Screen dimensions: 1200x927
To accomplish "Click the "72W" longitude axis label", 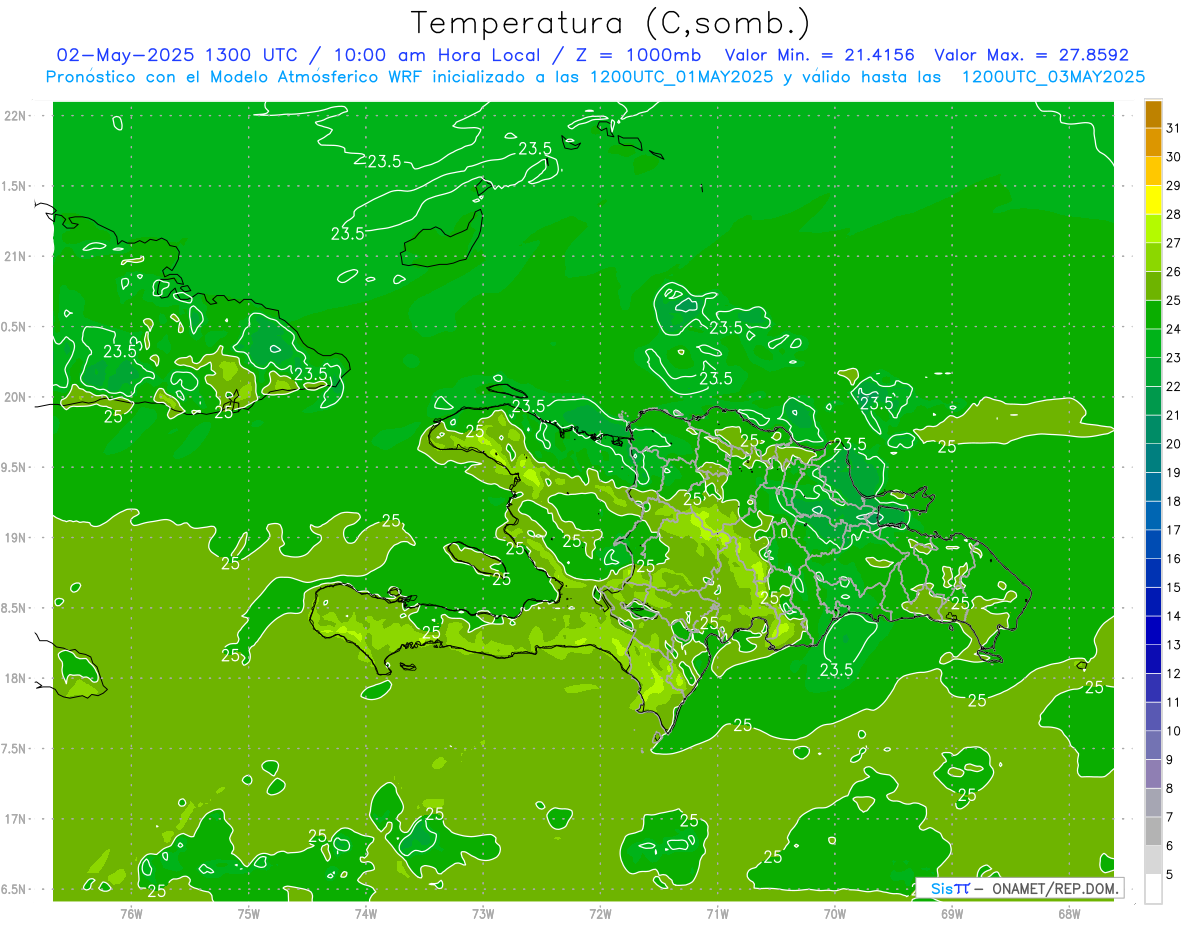I will pyautogui.click(x=600, y=913).
